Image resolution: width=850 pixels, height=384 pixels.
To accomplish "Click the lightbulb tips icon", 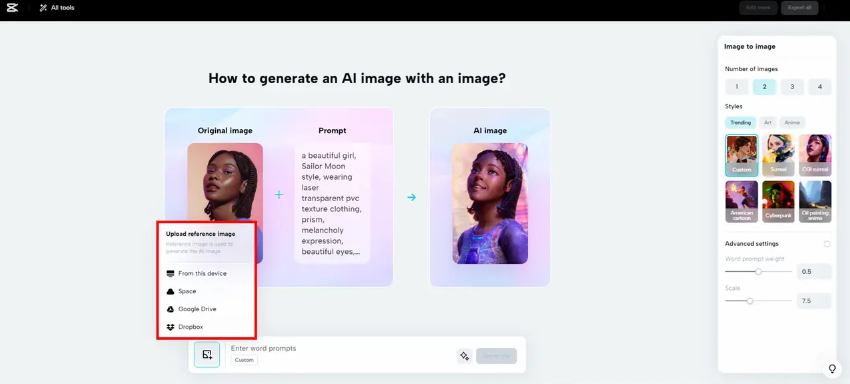I will point(832,369).
